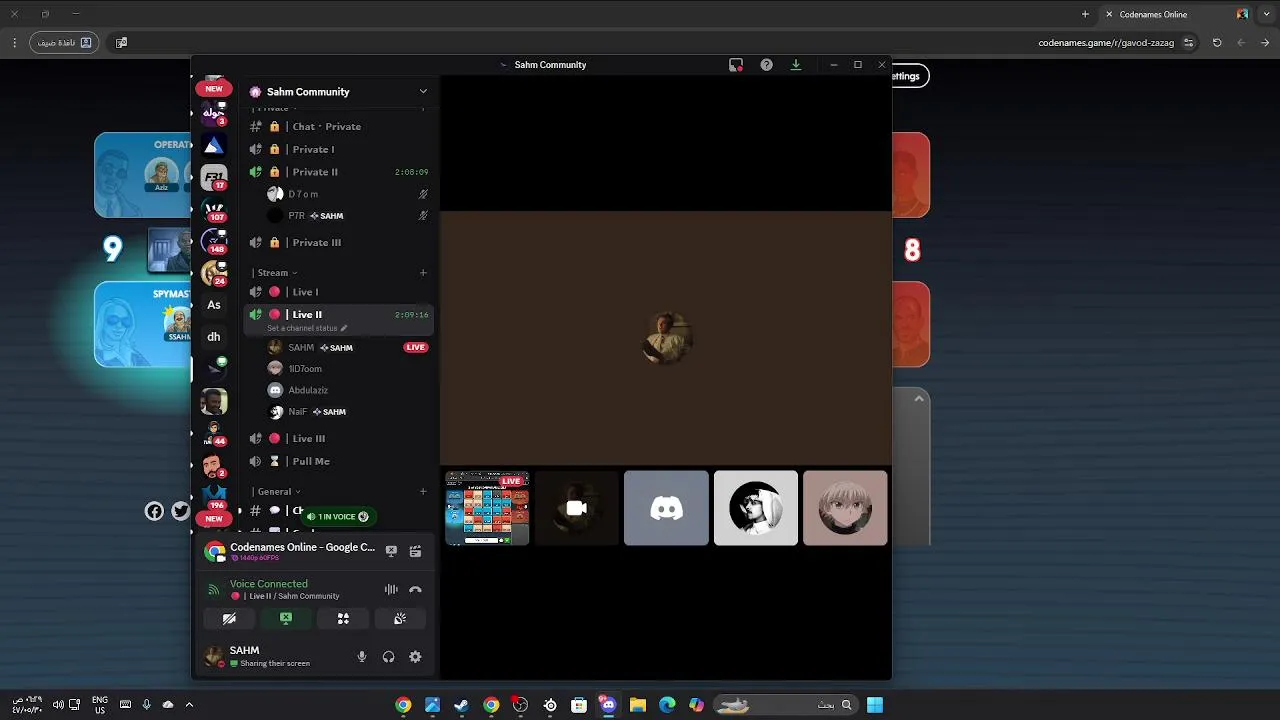Open the 'As' server icon
Viewport: 1280px width, 720px height.
pos(213,305)
